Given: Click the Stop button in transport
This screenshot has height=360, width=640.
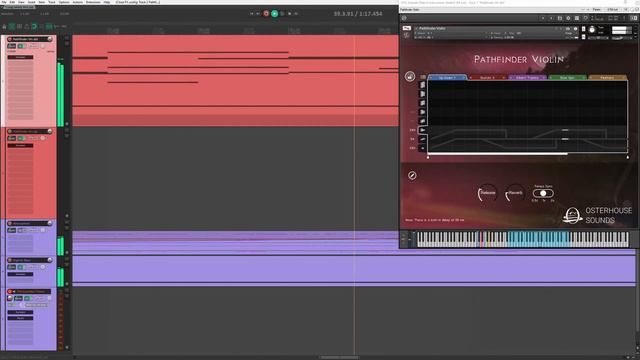Looking at the screenshot, I should (289, 13).
